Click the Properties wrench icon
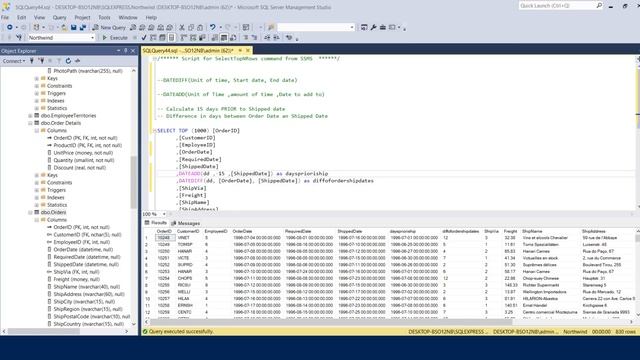 coord(373,27)
